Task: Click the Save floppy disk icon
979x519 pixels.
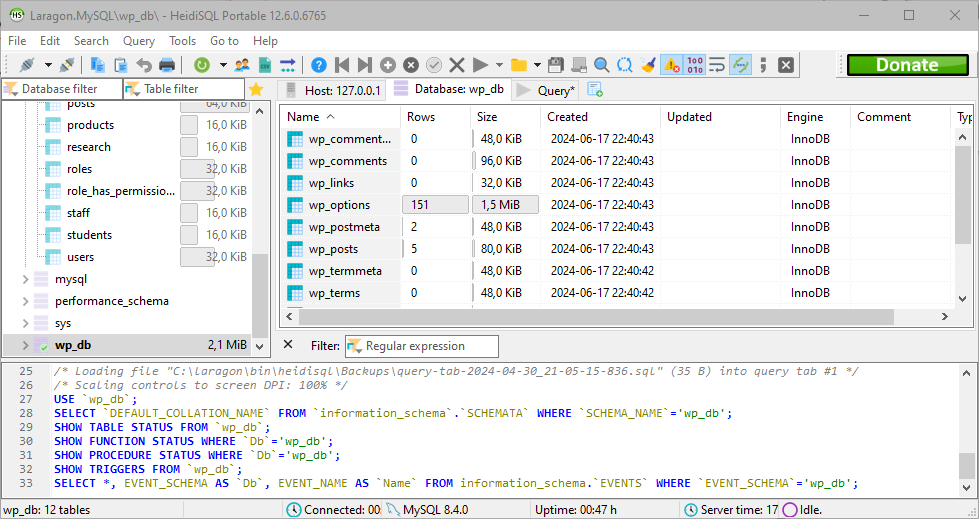Action: point(556,65)
